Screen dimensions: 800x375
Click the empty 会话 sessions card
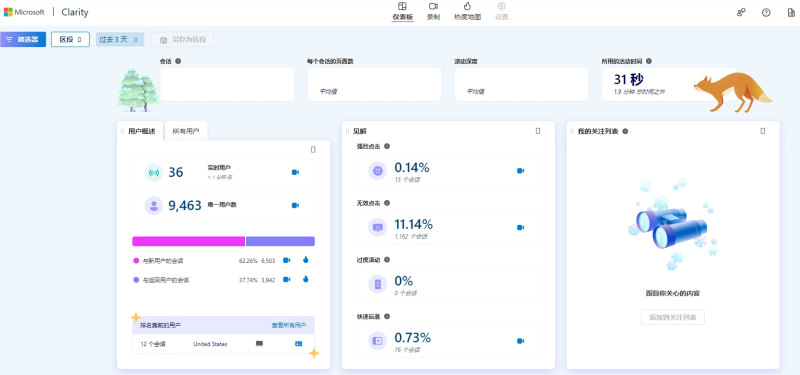point(227,84)
